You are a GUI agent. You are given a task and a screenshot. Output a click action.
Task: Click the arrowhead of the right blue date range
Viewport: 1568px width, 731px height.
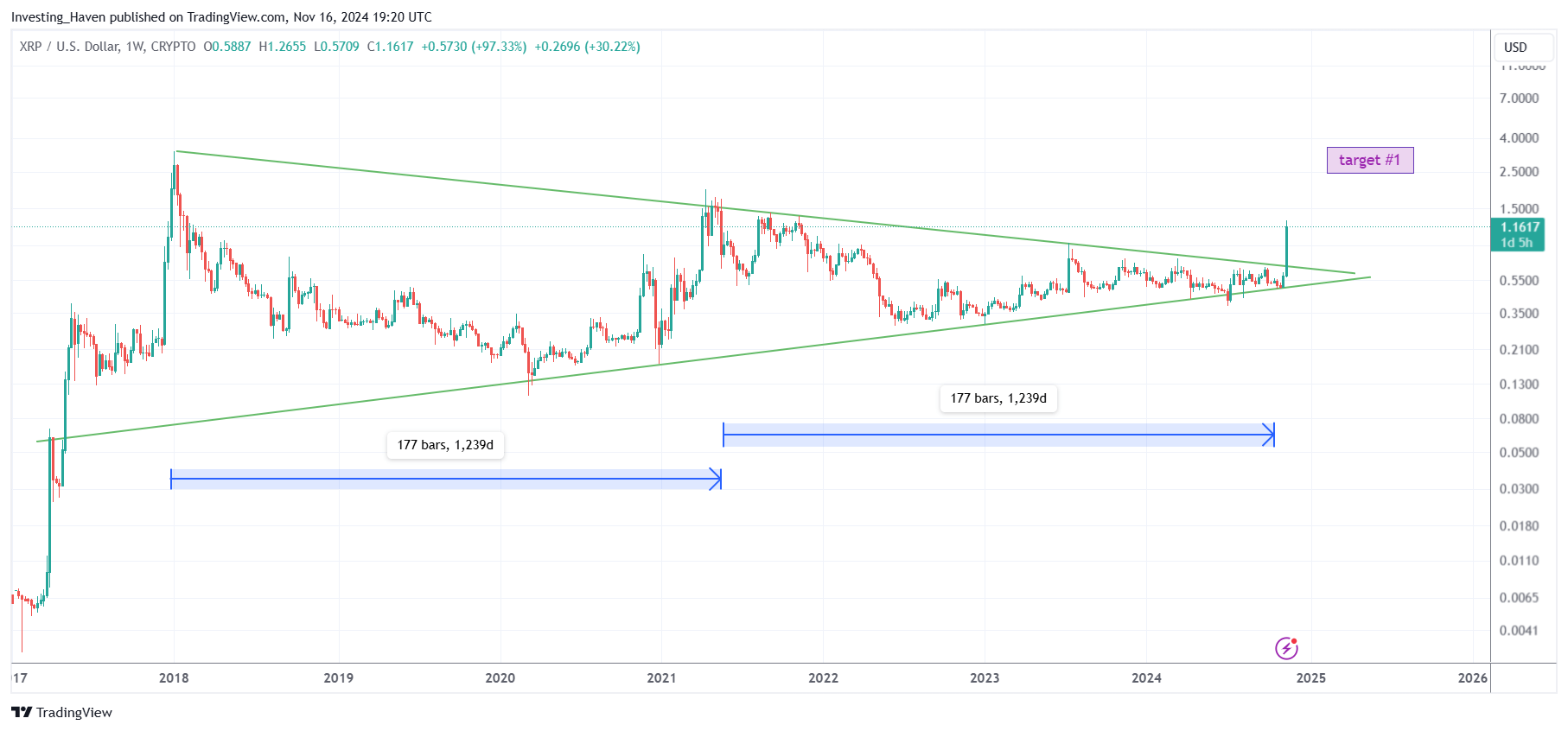1269,435
